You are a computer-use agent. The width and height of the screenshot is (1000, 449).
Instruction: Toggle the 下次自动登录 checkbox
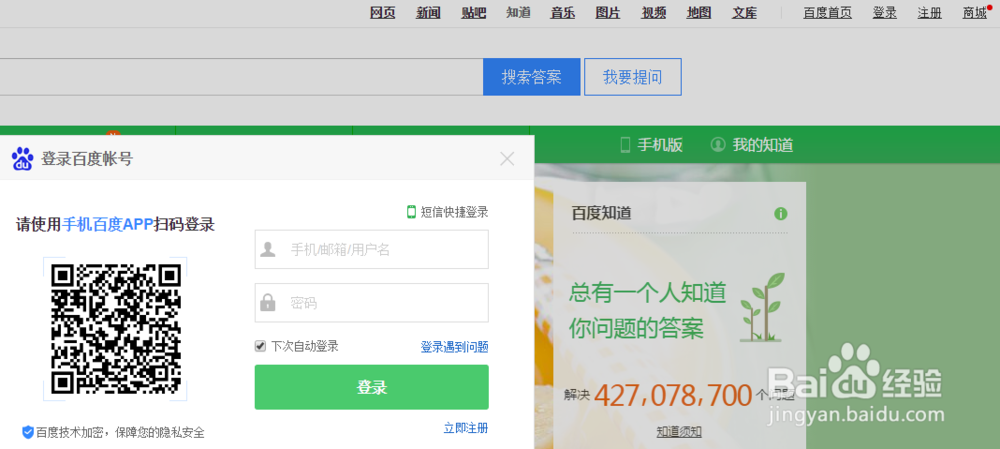tap(260, 346)
